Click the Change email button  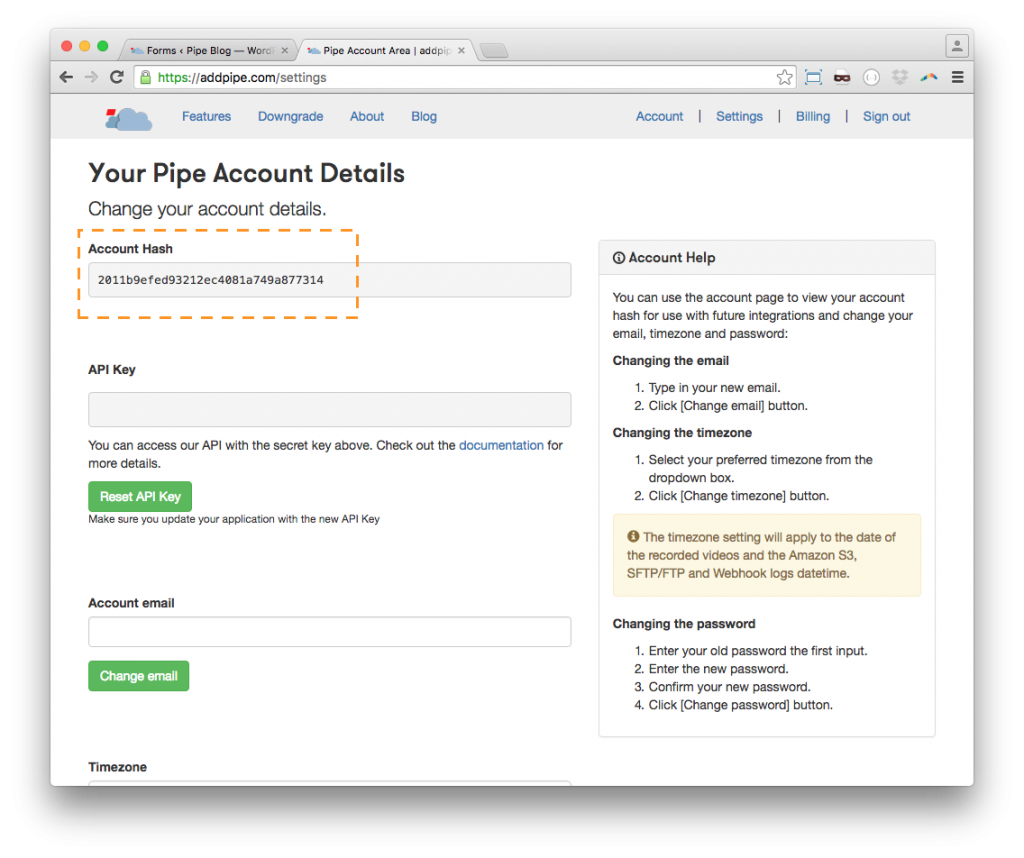138,676
